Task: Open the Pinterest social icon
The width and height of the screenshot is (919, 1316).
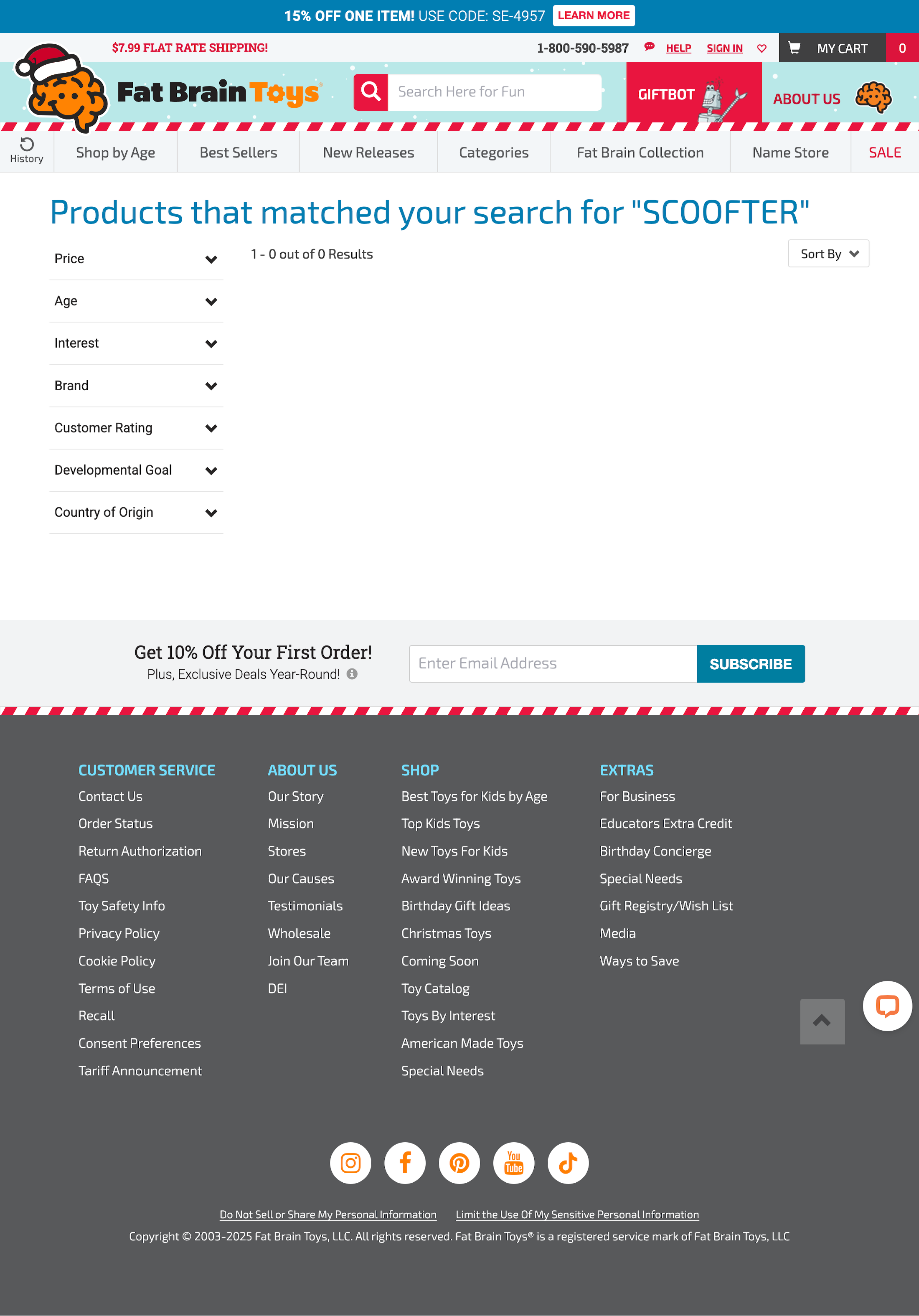Action: pos(459,1162)
